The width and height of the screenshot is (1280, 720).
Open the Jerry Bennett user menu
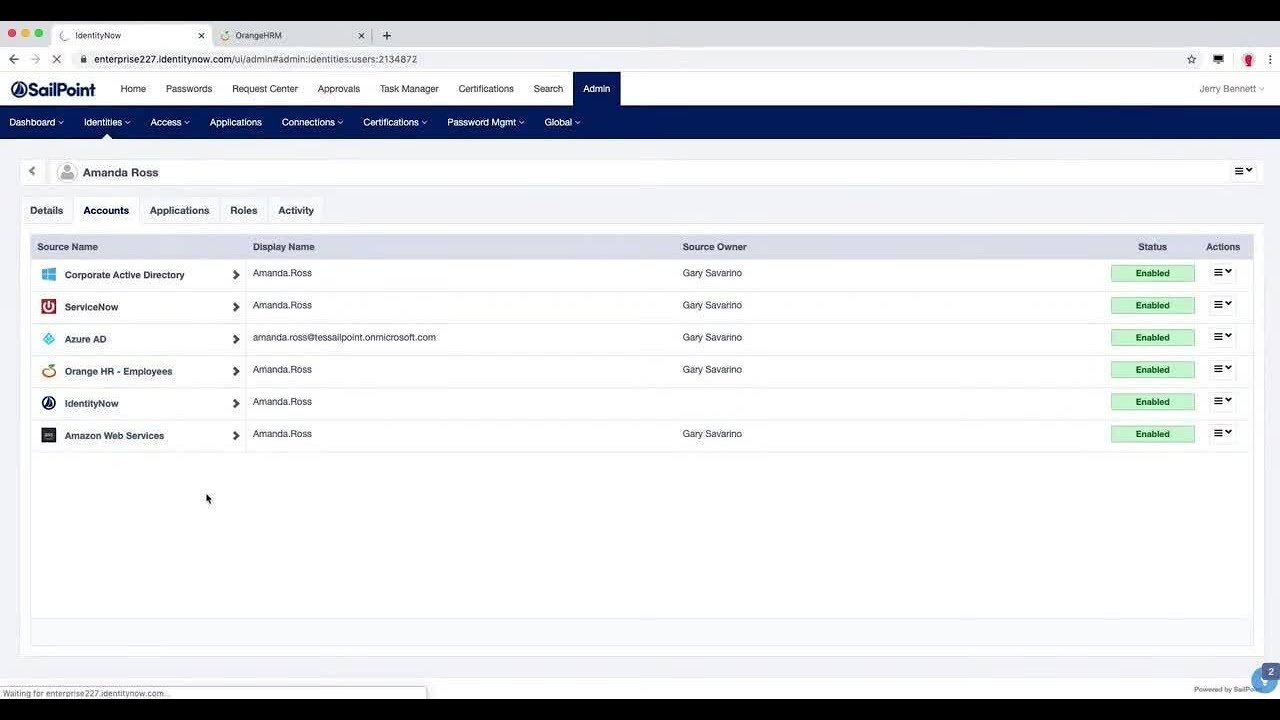point(1231,89)
